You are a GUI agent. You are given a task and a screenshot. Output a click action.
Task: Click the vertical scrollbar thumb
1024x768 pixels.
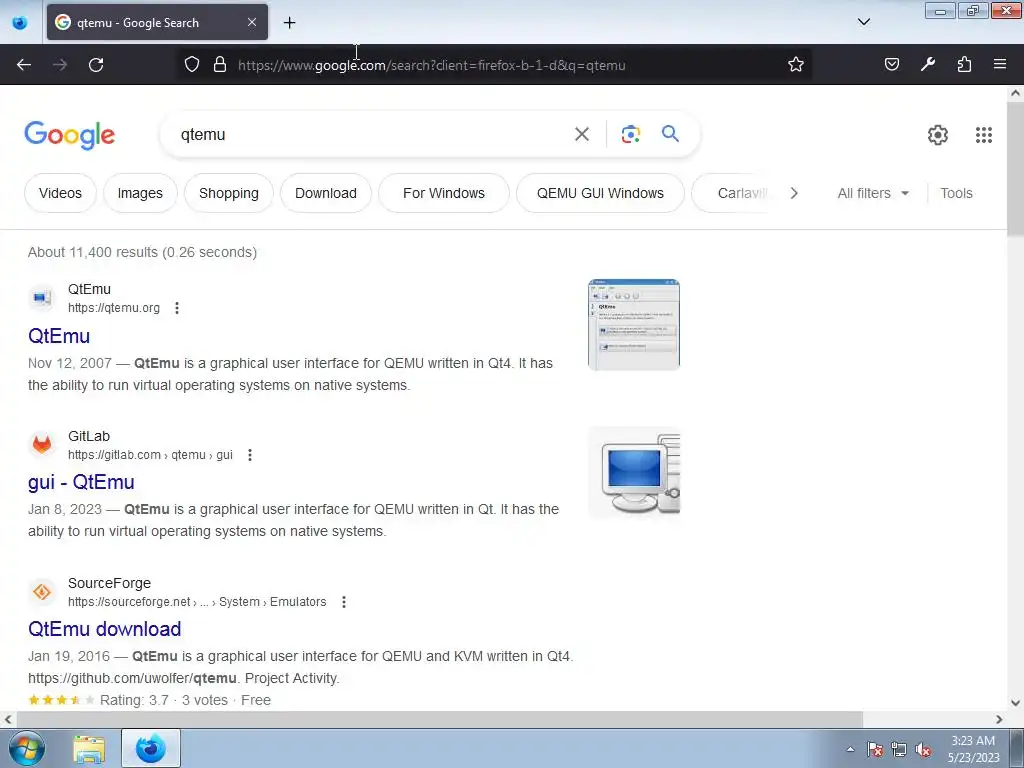coord(1015,168)
